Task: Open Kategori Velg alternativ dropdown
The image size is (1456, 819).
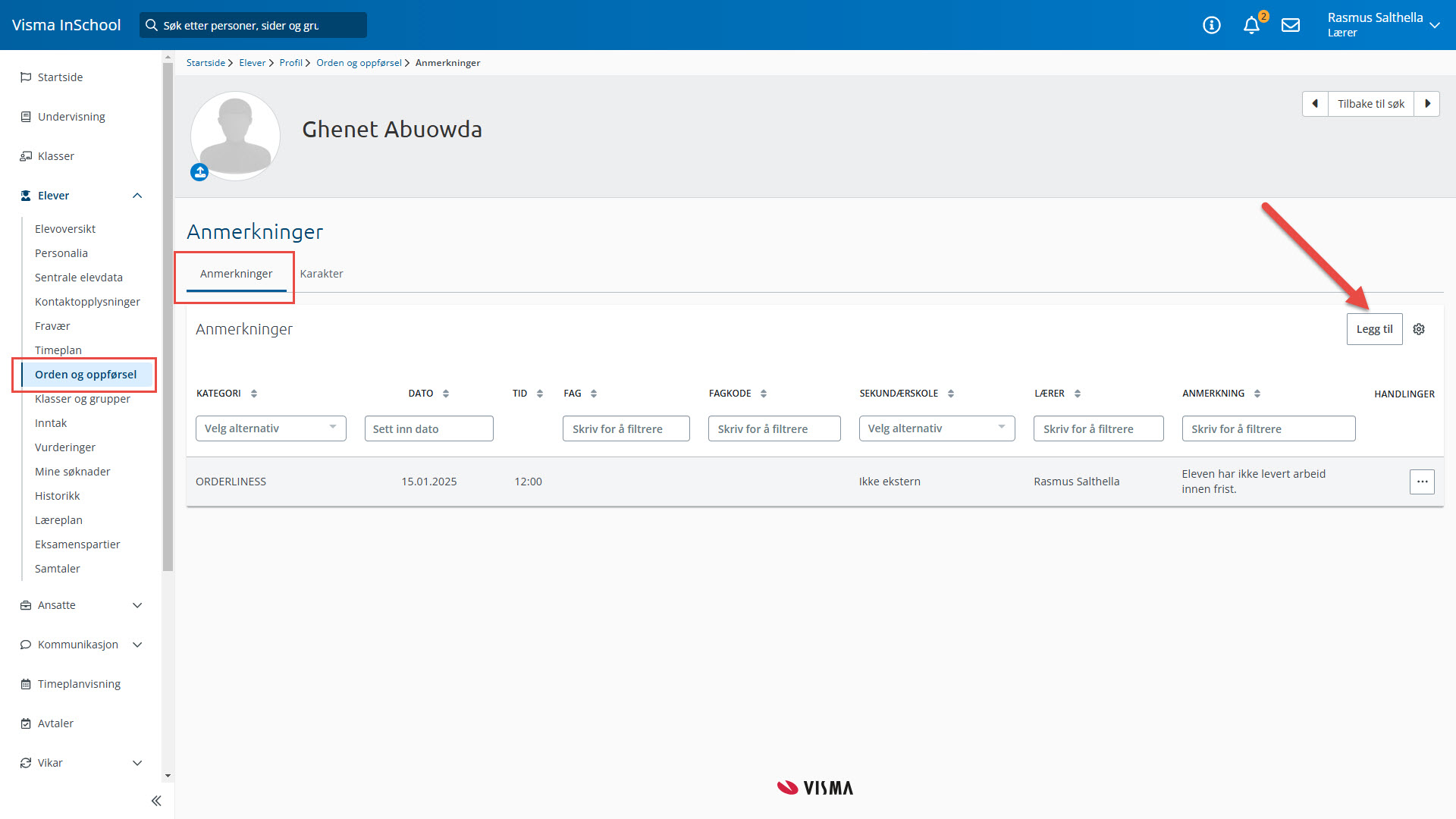Action: point(271,428)
